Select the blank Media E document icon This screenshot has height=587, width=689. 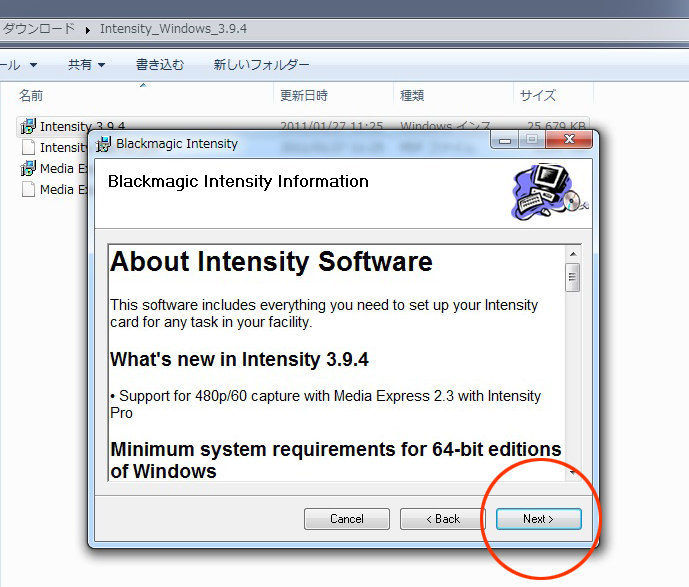pyautogui.click(x=29, y=189)
